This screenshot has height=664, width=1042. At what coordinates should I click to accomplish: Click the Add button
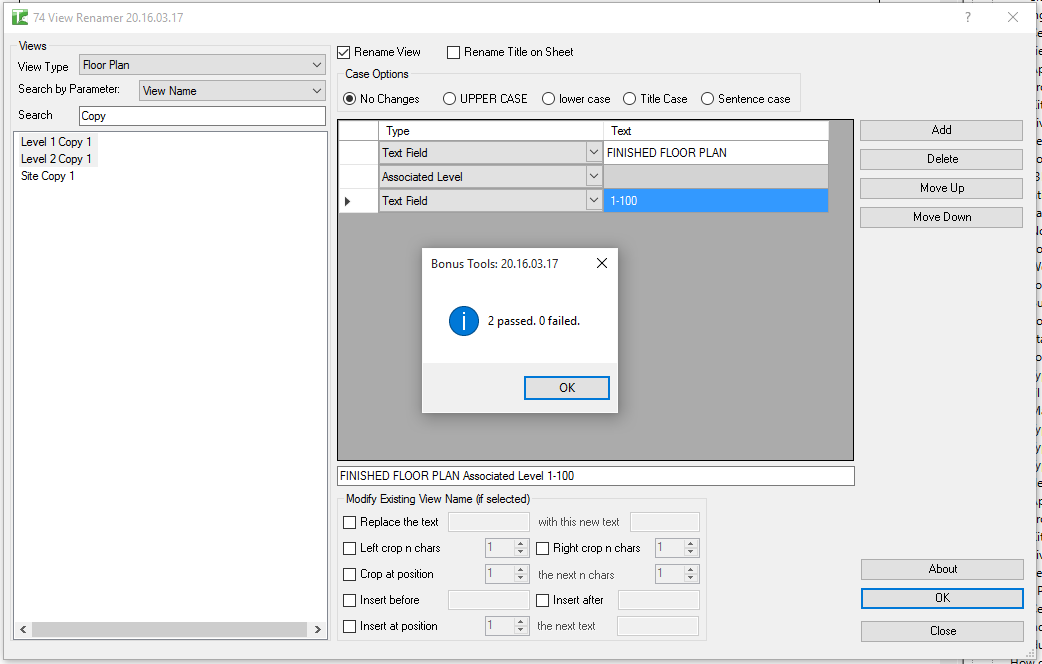click(940, 130)
